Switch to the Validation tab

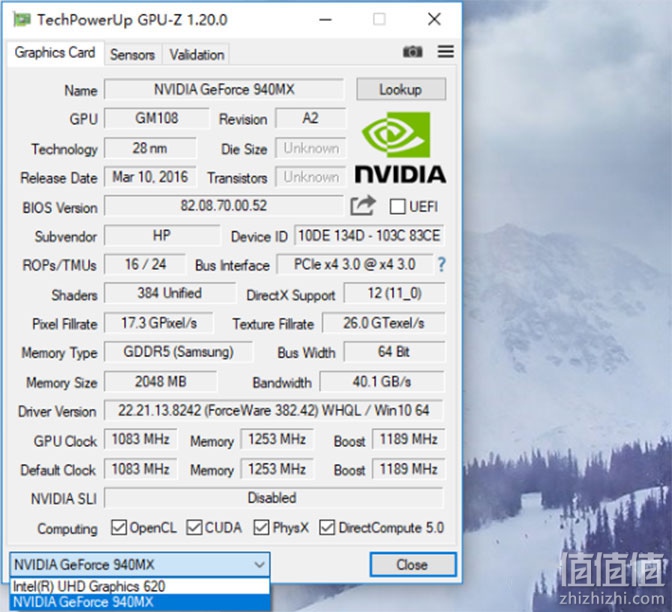pos(197,54)
